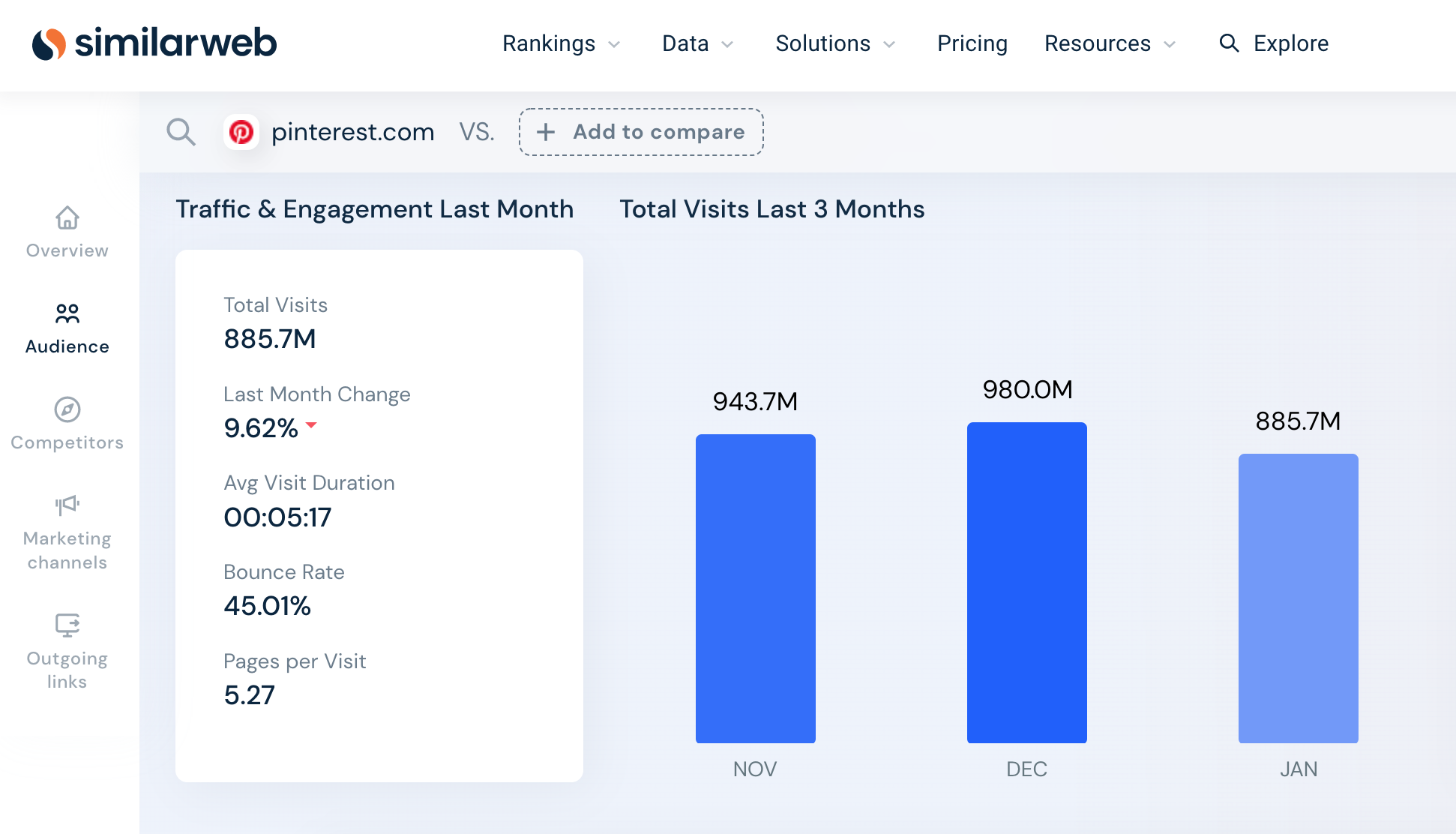Click the Explore magnifier icon
Image resolution: width=1456 pixels, height=834 pixels.
[1229, 43]
